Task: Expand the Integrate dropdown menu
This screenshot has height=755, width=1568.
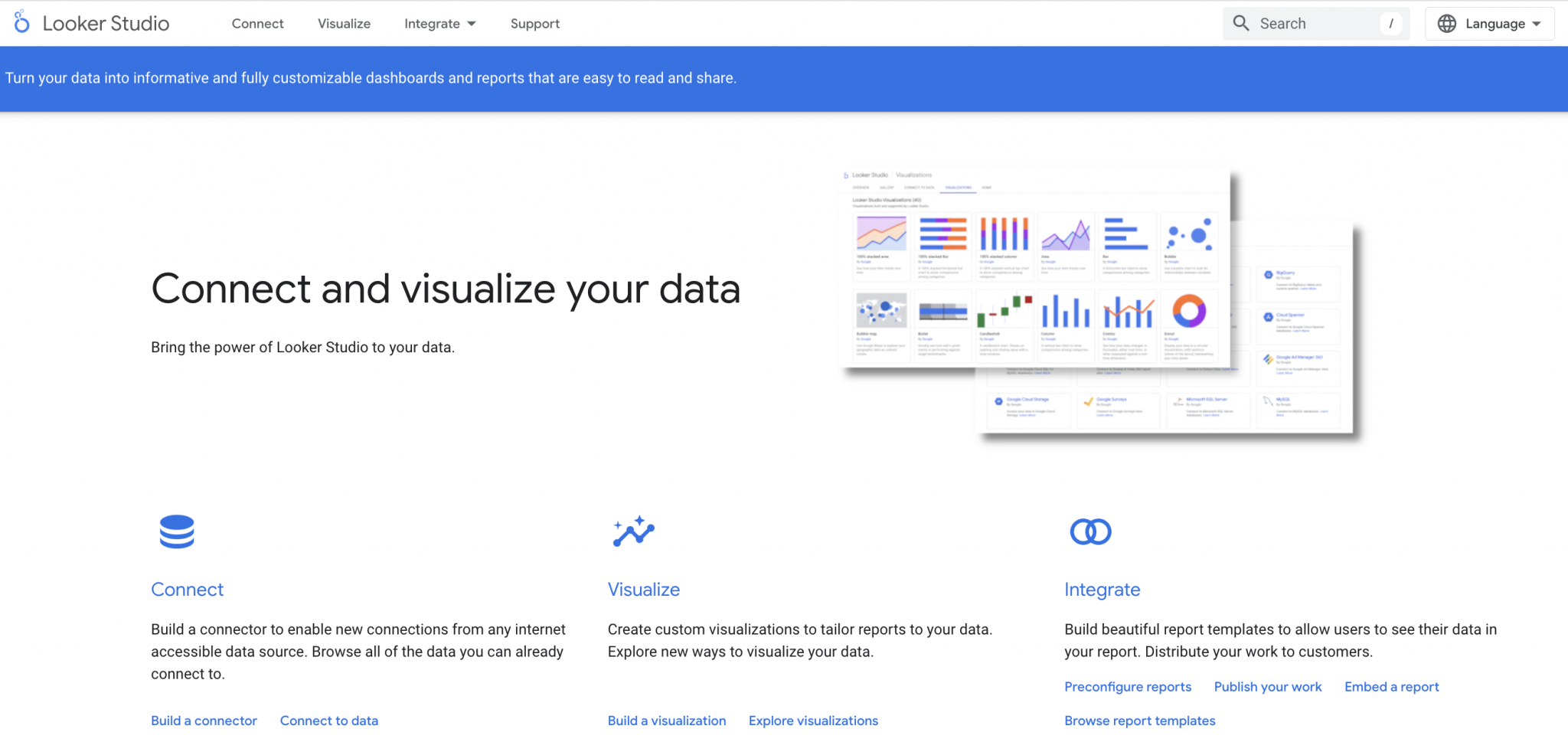Action: click(439, 23)
